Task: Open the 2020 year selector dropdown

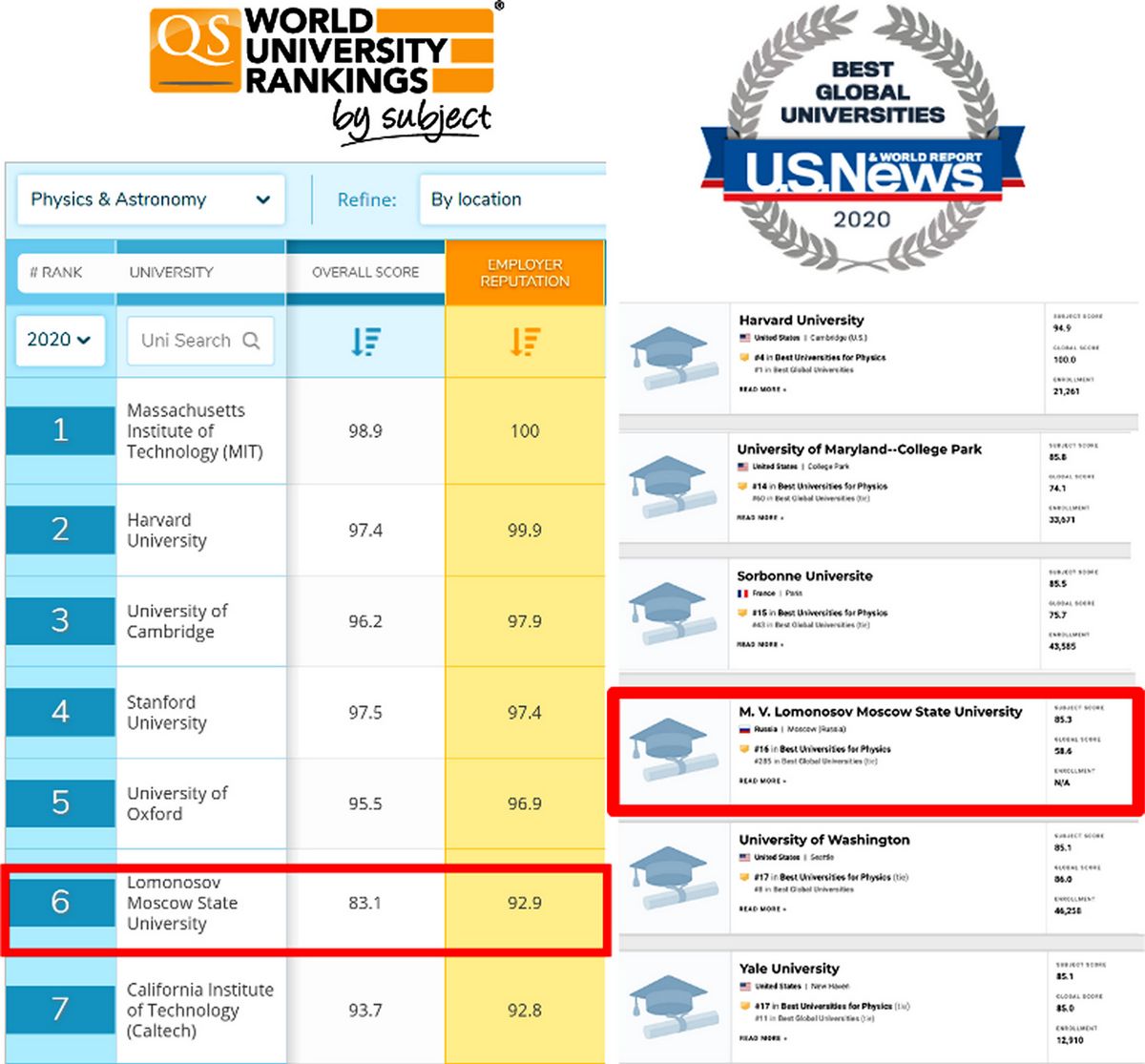Action: tap(59, 340)
